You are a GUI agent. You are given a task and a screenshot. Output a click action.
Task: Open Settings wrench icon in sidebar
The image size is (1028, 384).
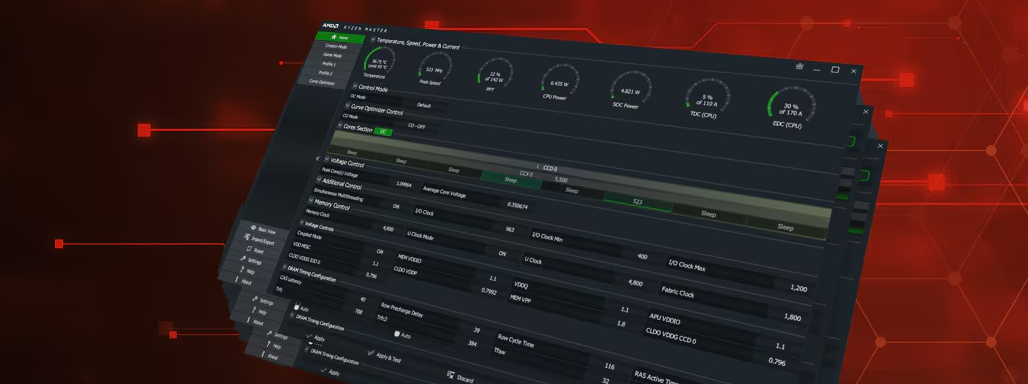[243, 259]
